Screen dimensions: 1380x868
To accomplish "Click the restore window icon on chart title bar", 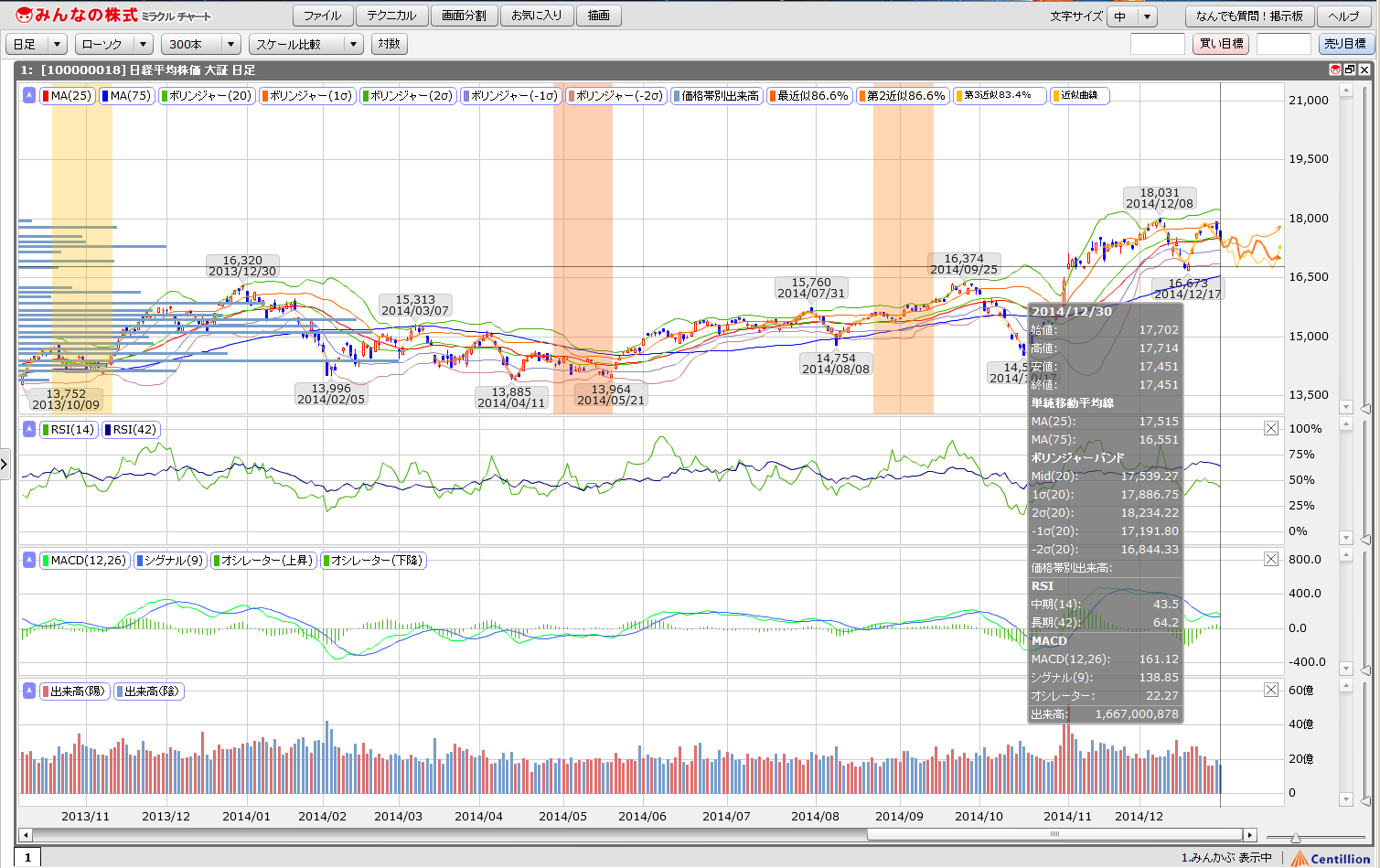I will (x=1350, y=70).
